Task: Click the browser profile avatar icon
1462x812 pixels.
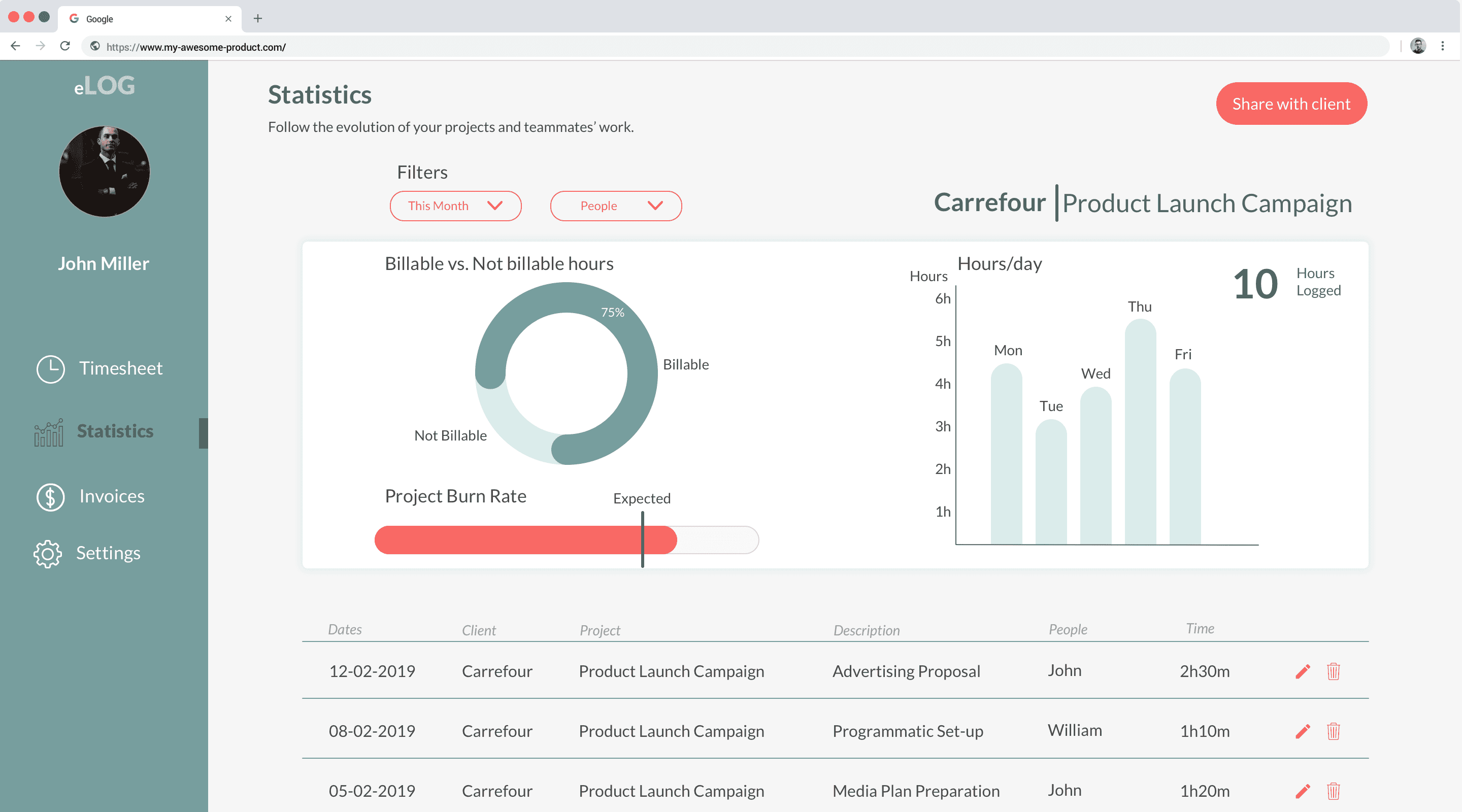Action: point(1418,46)
